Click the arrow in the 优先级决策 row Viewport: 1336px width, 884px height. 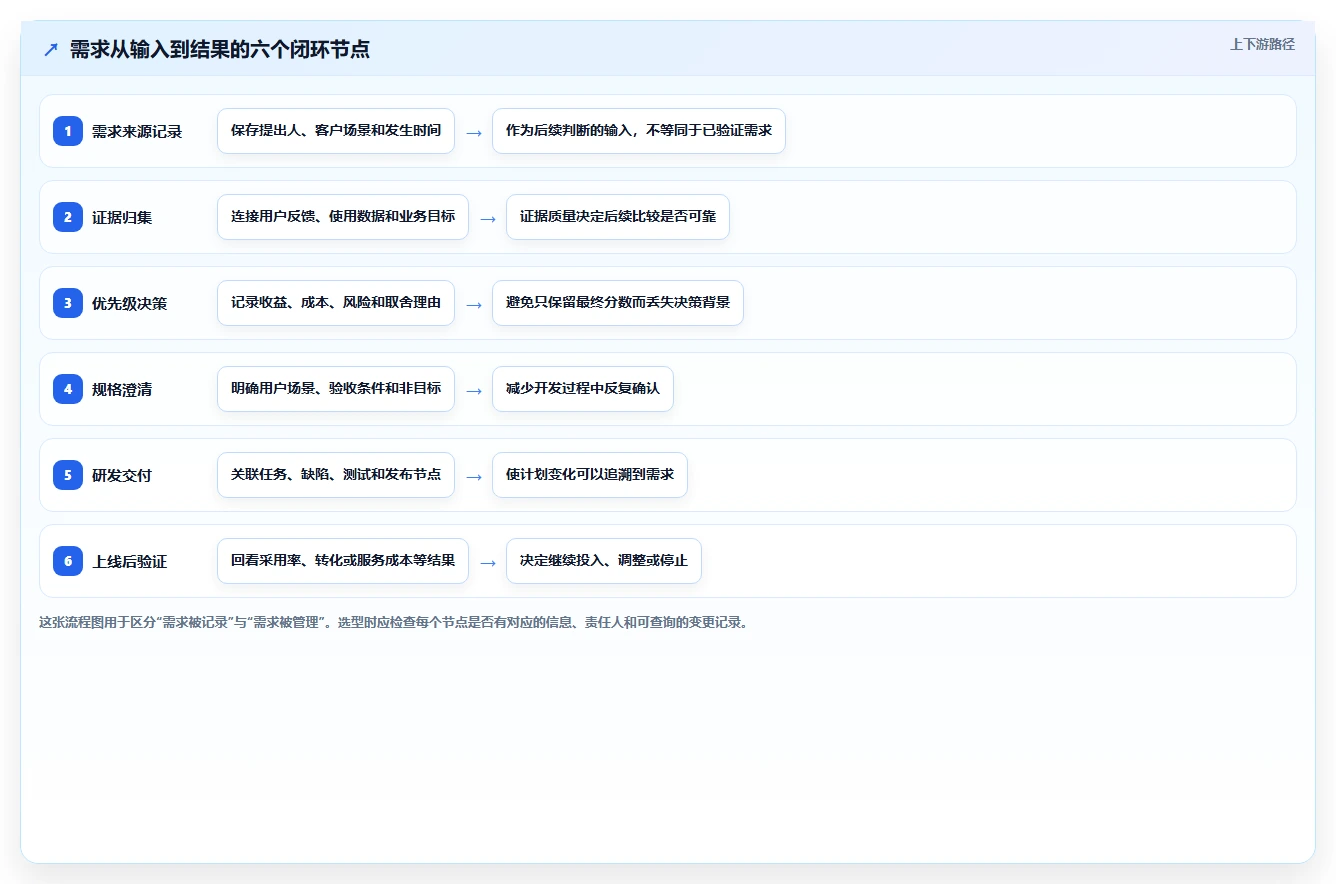point(474,304)
